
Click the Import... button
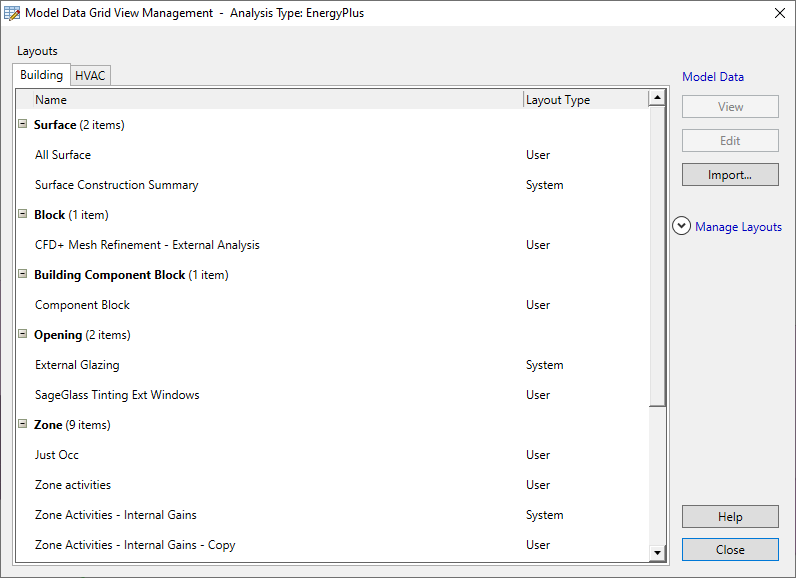729,175
